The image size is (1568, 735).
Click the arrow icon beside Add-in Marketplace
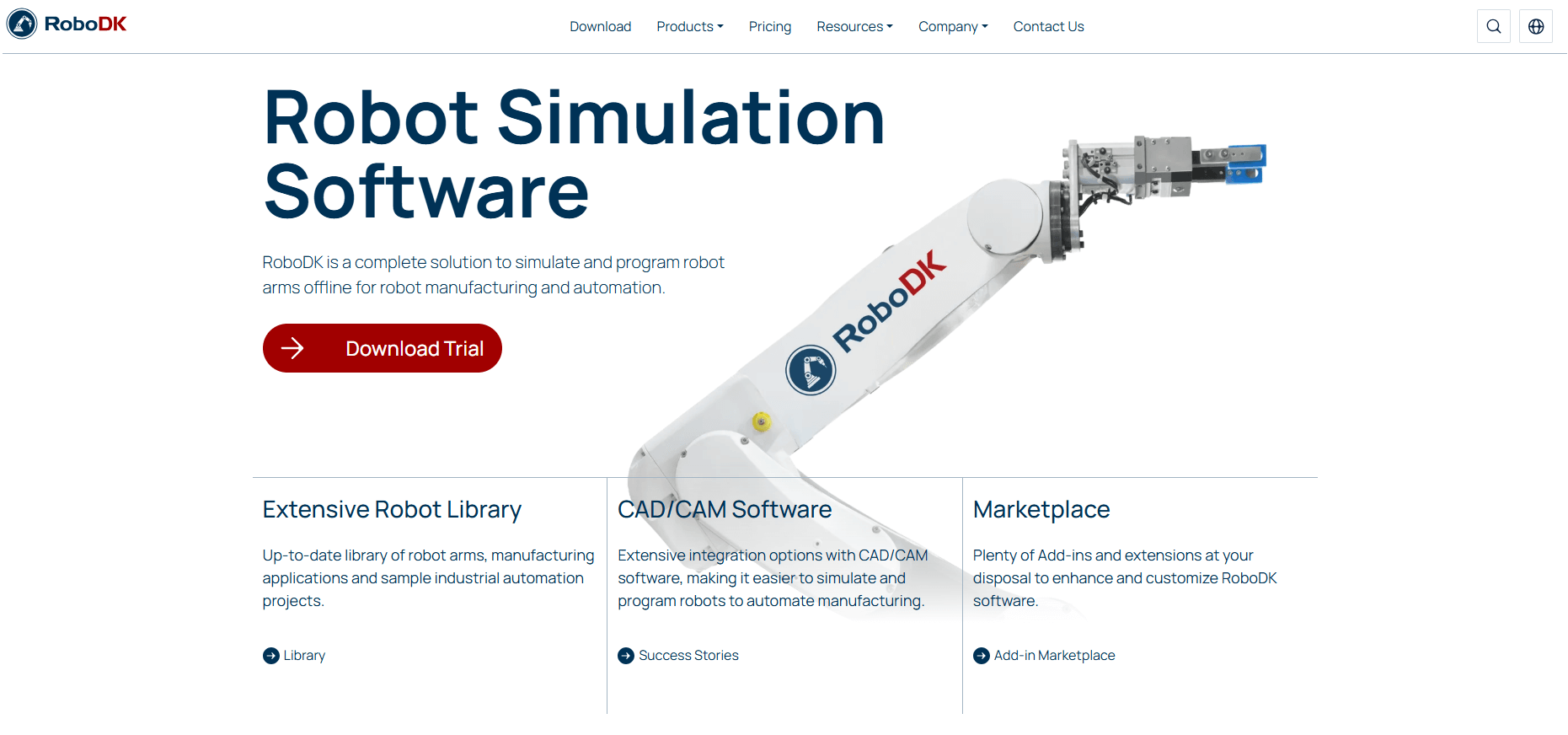pos(982,656)
